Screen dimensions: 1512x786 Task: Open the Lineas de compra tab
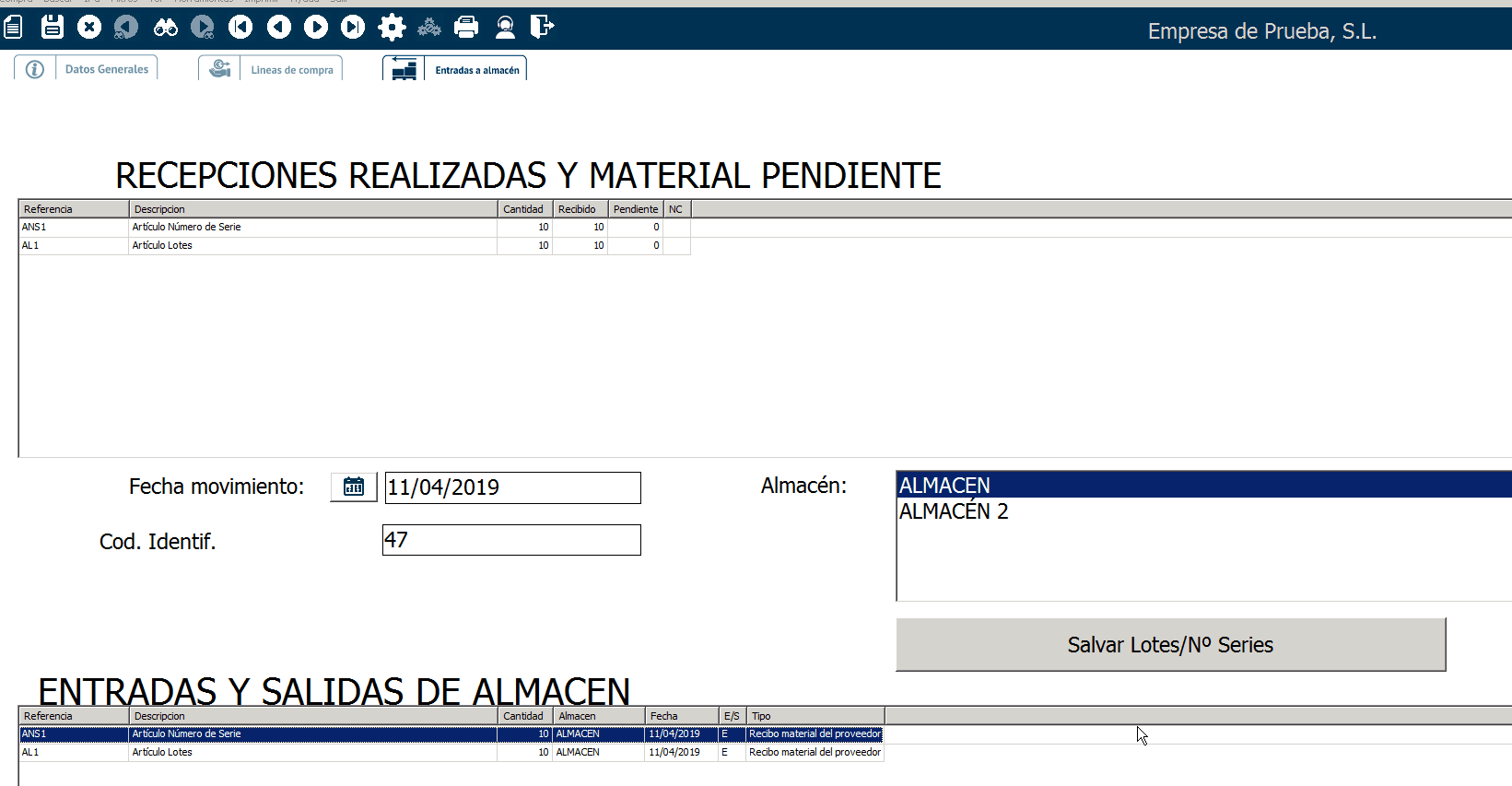[x=291, y=70]
